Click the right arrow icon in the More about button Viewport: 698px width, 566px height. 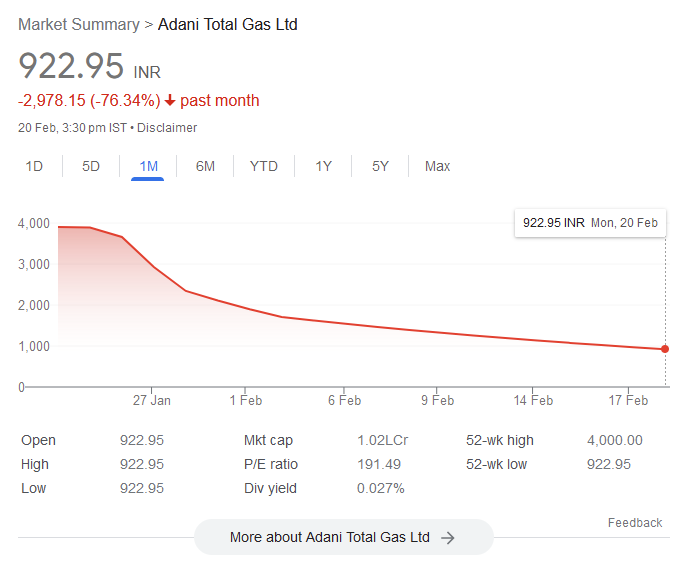(x=448, y=538)
